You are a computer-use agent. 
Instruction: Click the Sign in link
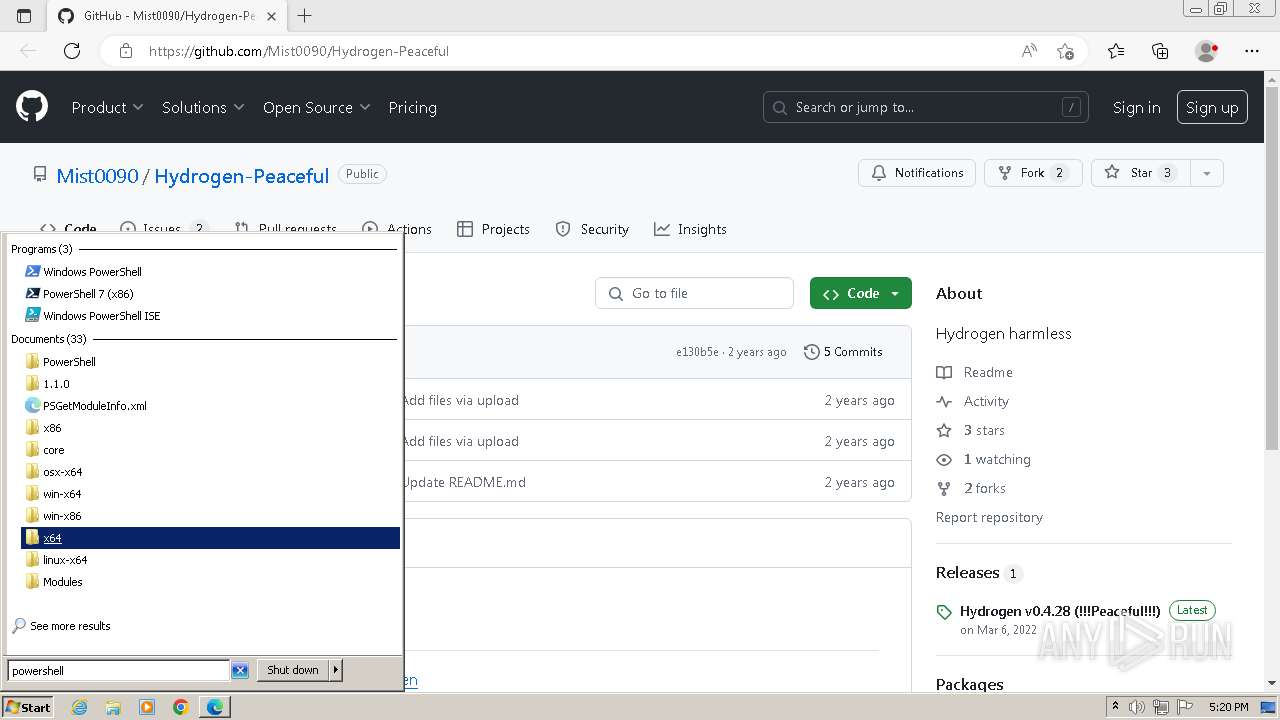tap(1137, 107)
